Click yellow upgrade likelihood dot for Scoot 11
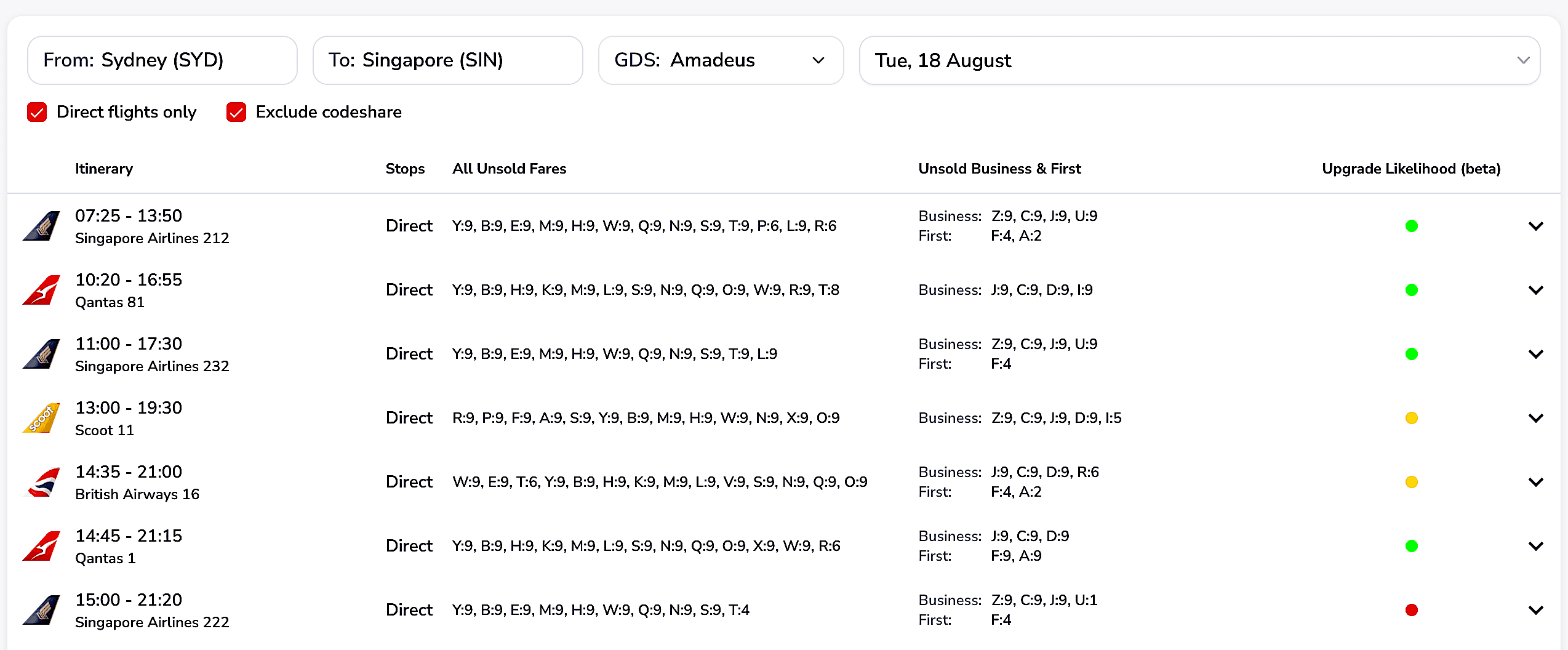This screenshot has height=650, width=1568. (1412, 418)
